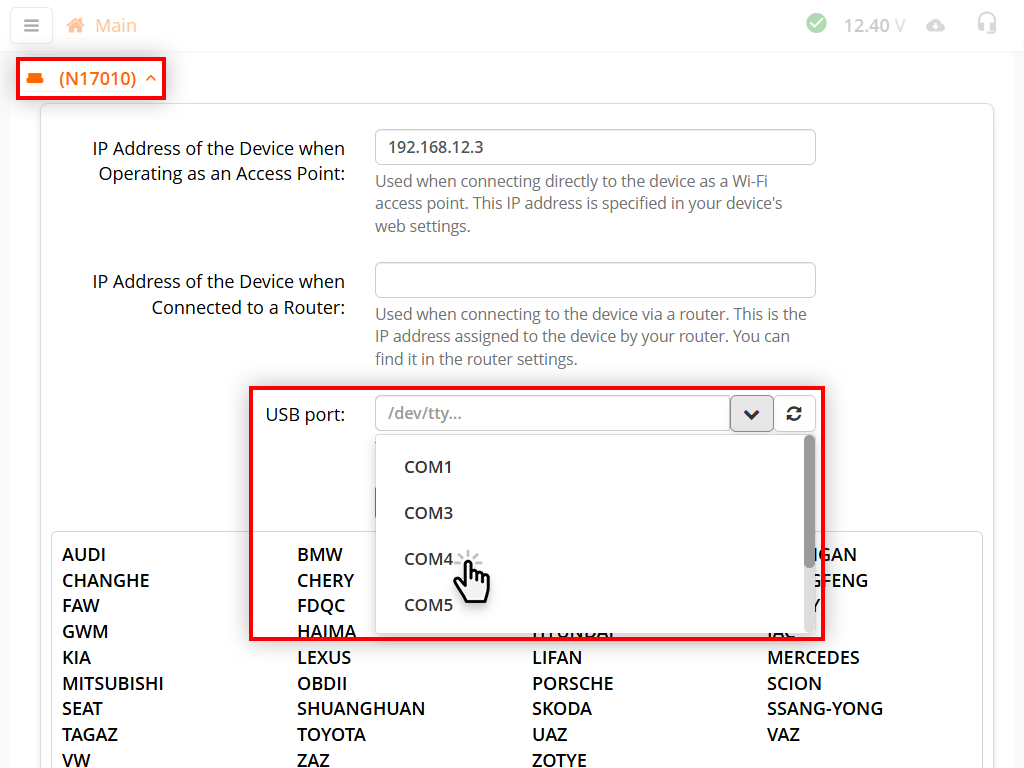Collapse the N17010 device section
This screenshot has height=768, width=1024.
(151, 78)
